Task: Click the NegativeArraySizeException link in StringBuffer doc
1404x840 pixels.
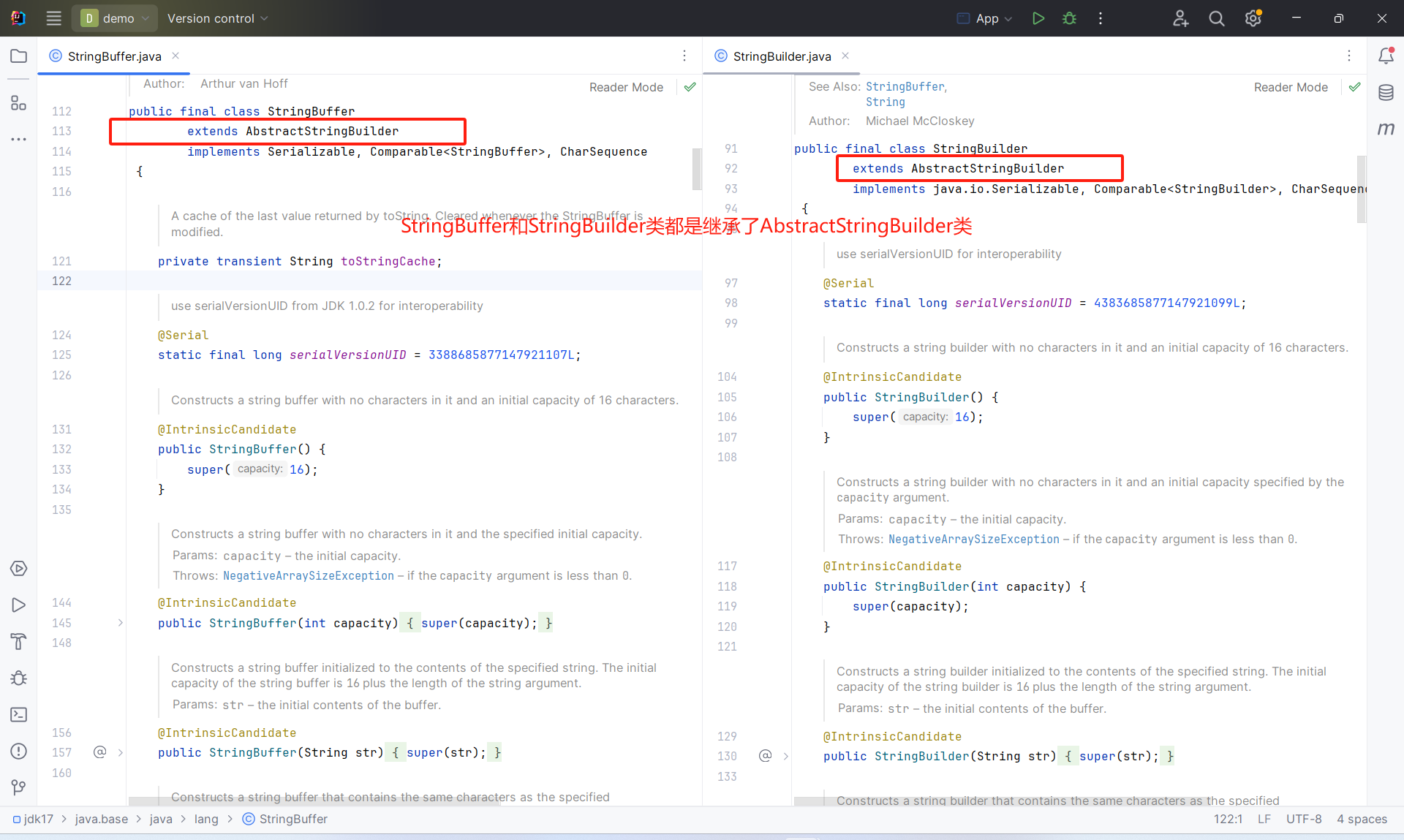Action: coord(308,576)
